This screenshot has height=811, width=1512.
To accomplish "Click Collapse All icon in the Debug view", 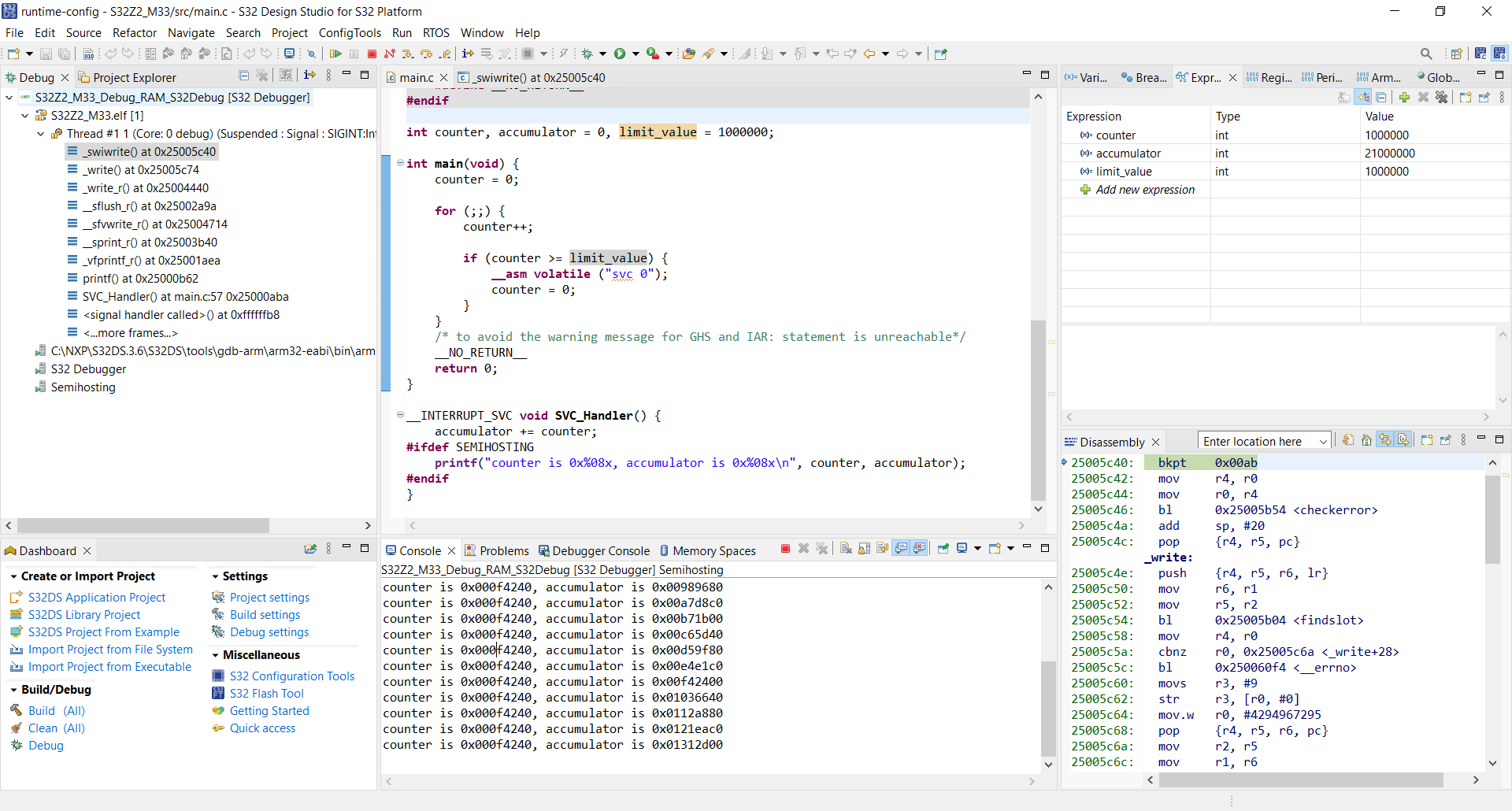I will pos(244,76).
